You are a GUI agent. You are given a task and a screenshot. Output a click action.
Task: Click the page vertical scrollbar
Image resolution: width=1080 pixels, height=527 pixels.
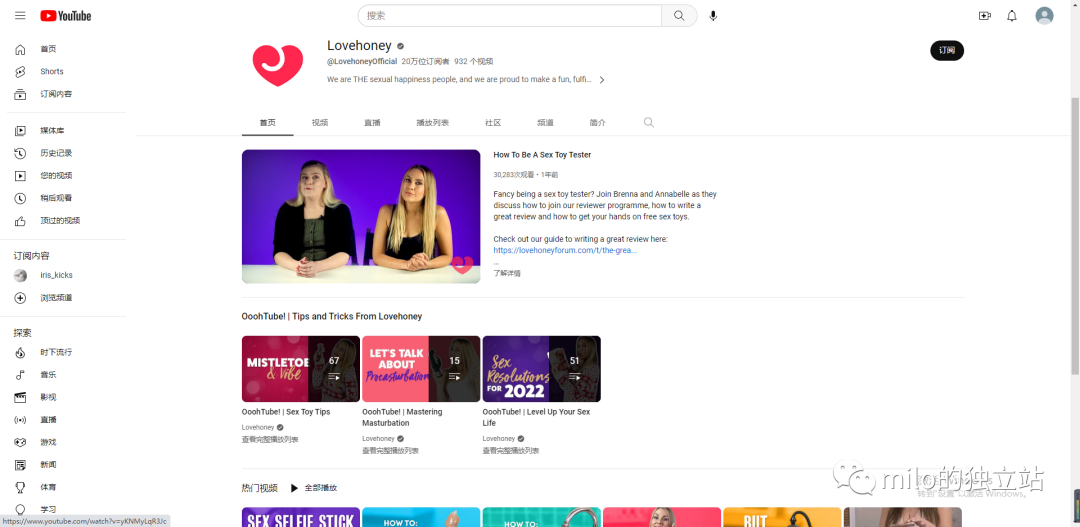click(1075, 236)
